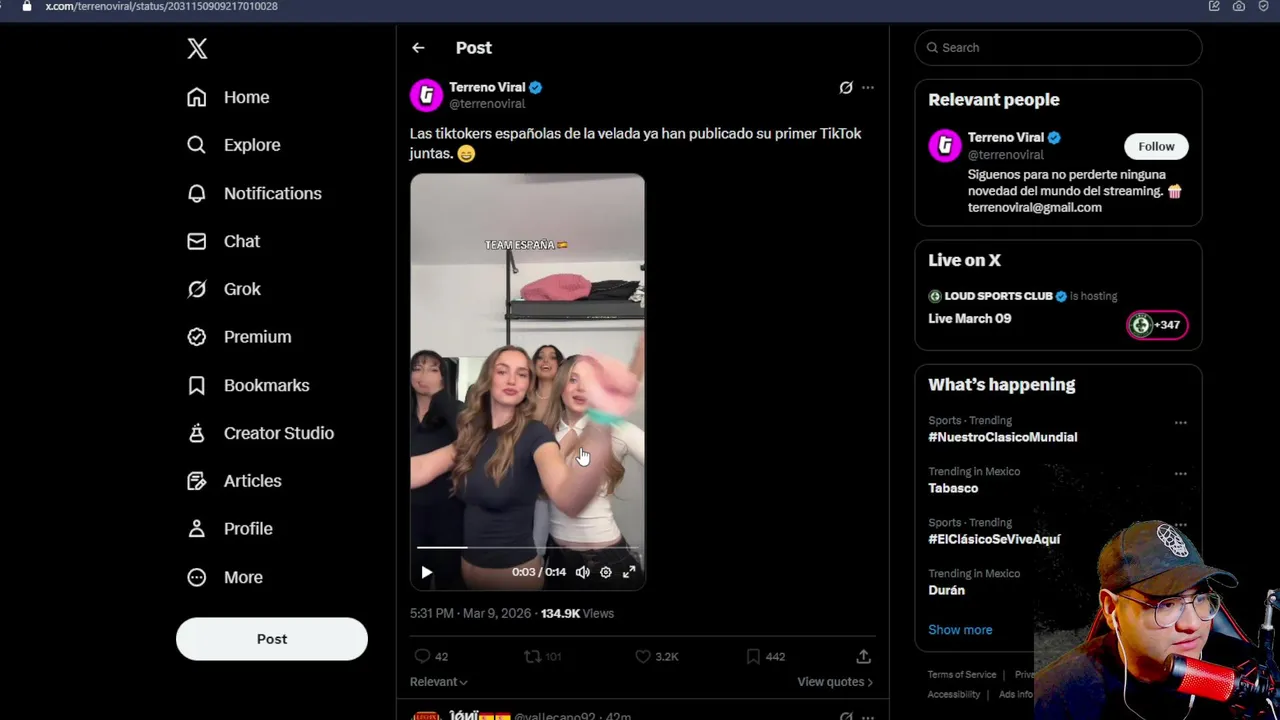Mute the video sound
1280x720 pixels.
coord(583,572)
